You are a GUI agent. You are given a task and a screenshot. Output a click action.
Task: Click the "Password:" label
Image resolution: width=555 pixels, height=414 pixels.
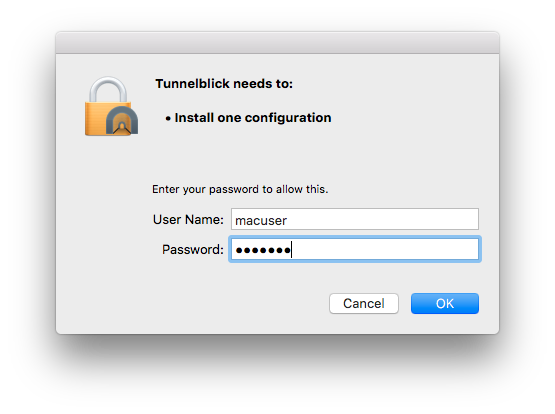coord(193,250)
